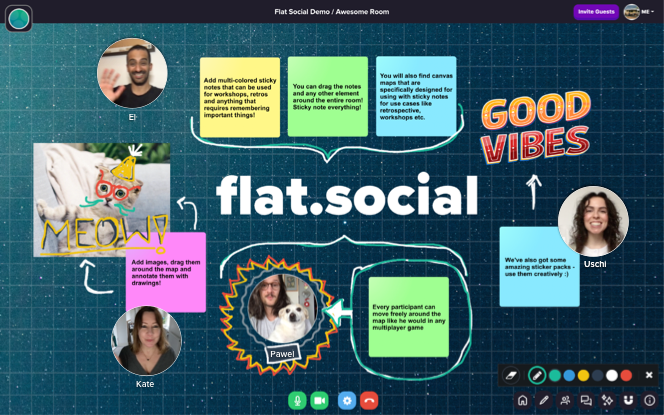The width and height of the screenshot is (664, 415).
Task: Turn off the camera
Action: point(319,401)
